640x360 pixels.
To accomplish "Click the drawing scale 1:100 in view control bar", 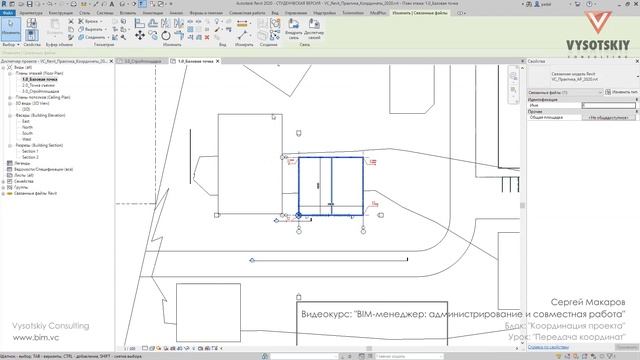I will [129, 349].
